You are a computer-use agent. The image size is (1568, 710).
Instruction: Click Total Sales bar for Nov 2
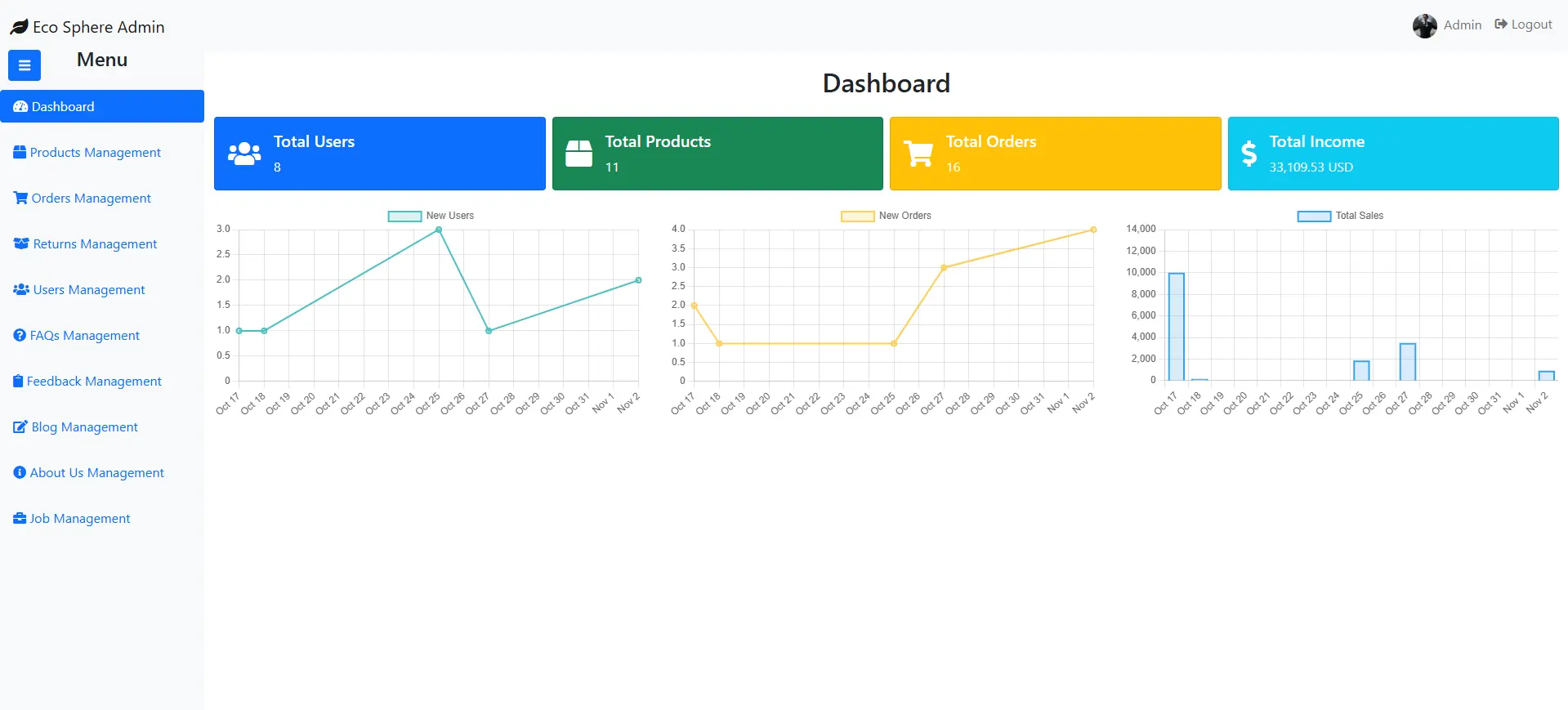point(1546,376)
